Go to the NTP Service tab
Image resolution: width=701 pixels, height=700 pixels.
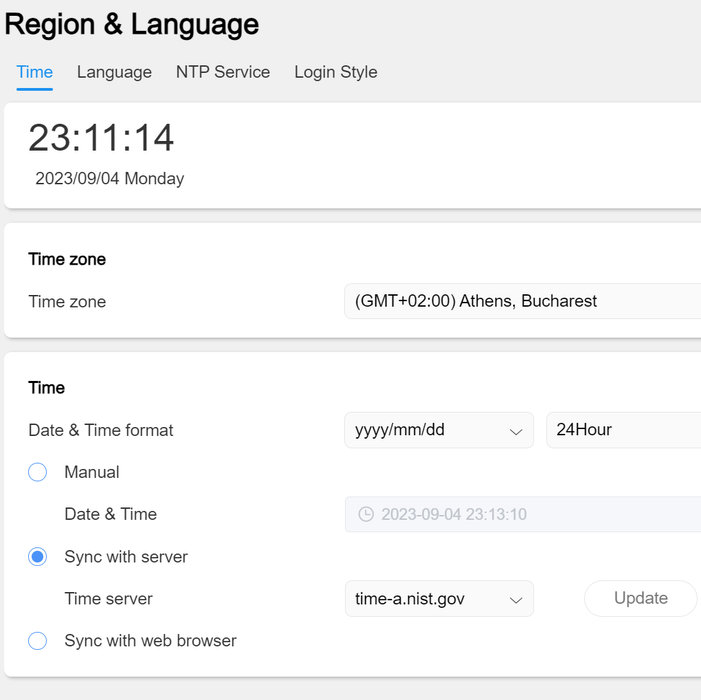coord(223,72)
